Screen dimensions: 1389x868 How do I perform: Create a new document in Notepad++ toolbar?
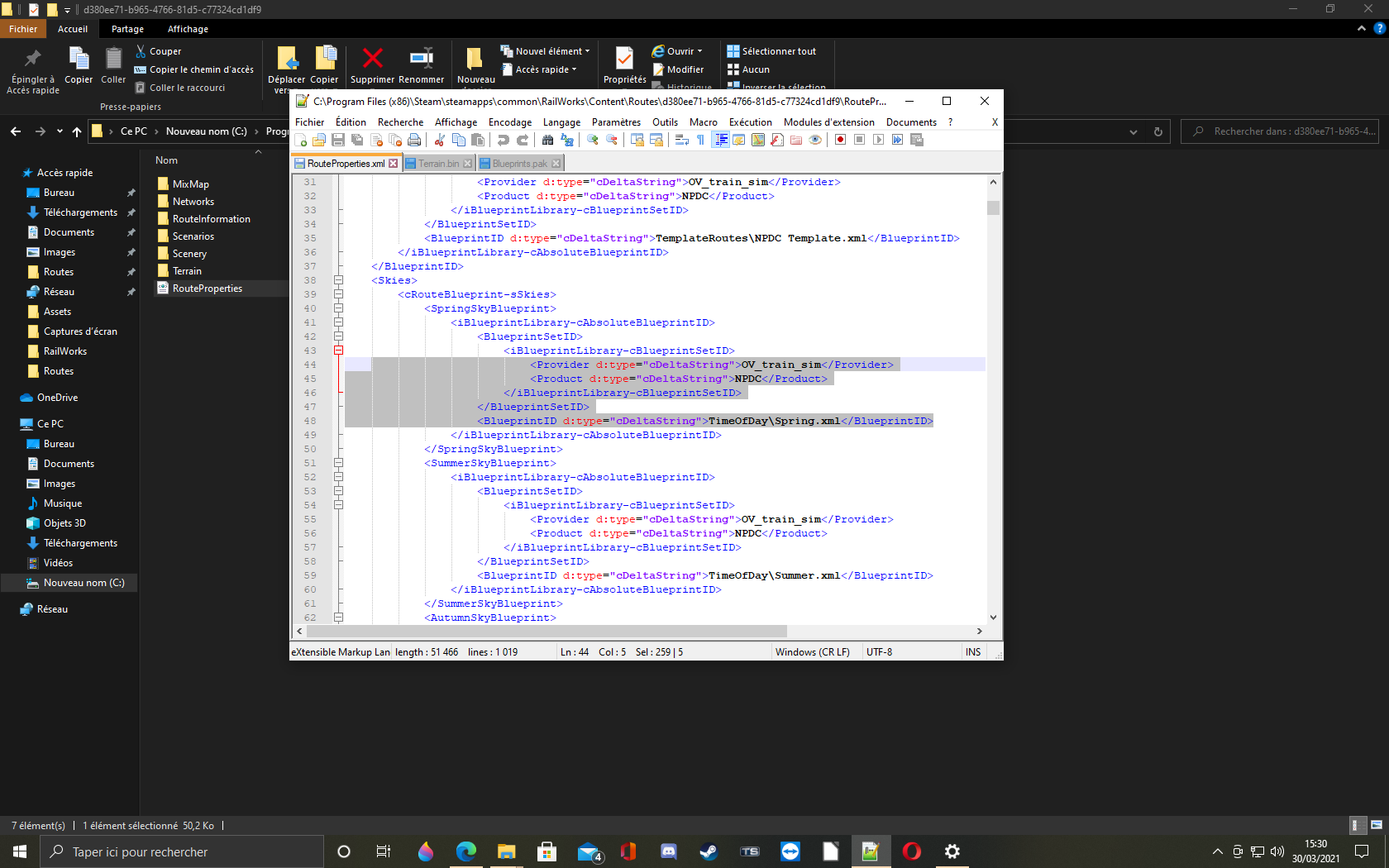point(300,140)
